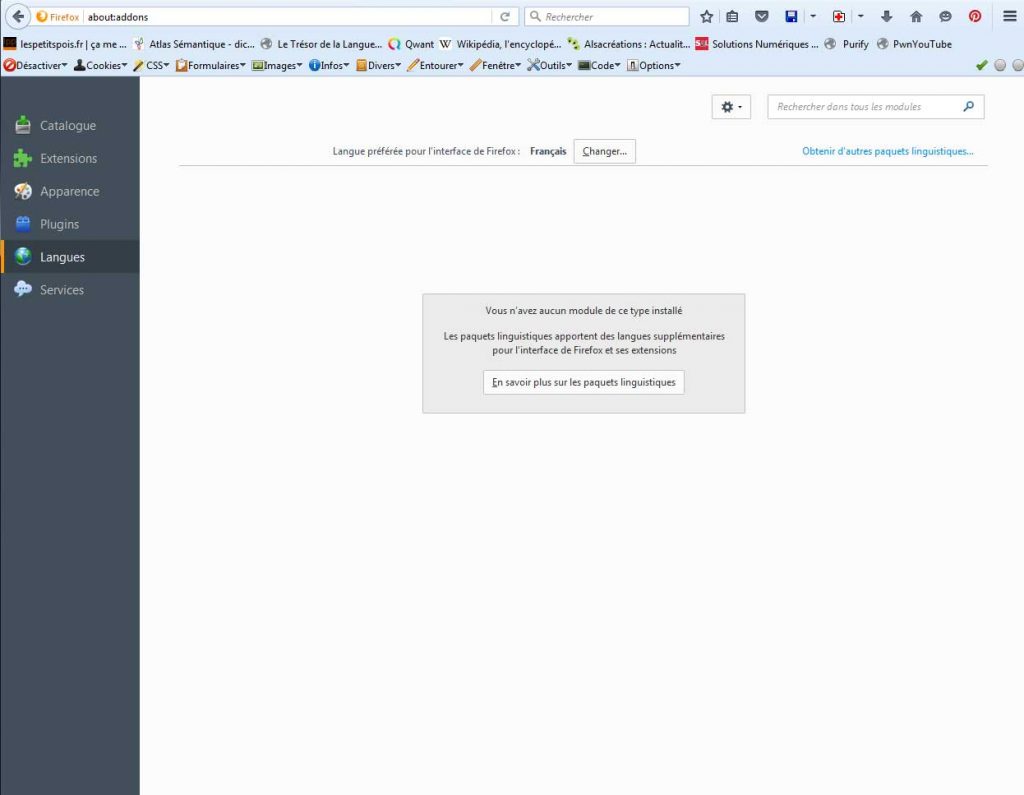Open the gear tools dropdown for modules
This screenshot has height=795, width=1024.
coord(731,107)
